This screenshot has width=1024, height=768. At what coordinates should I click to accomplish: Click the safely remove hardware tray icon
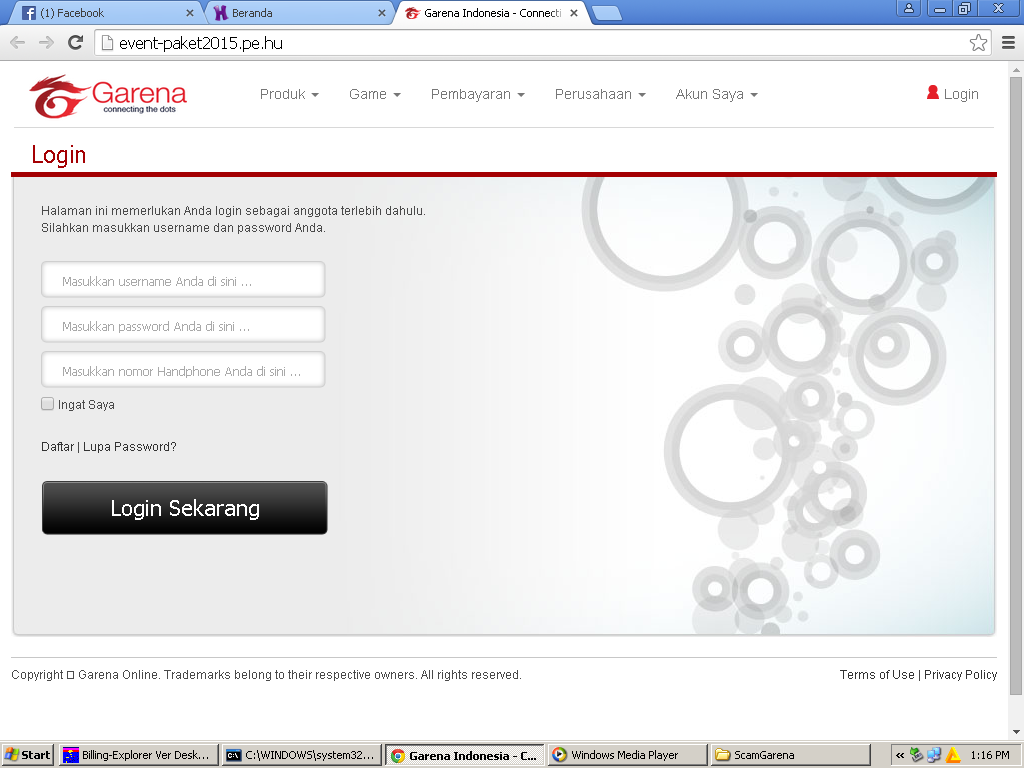click(x=916, y=755)
